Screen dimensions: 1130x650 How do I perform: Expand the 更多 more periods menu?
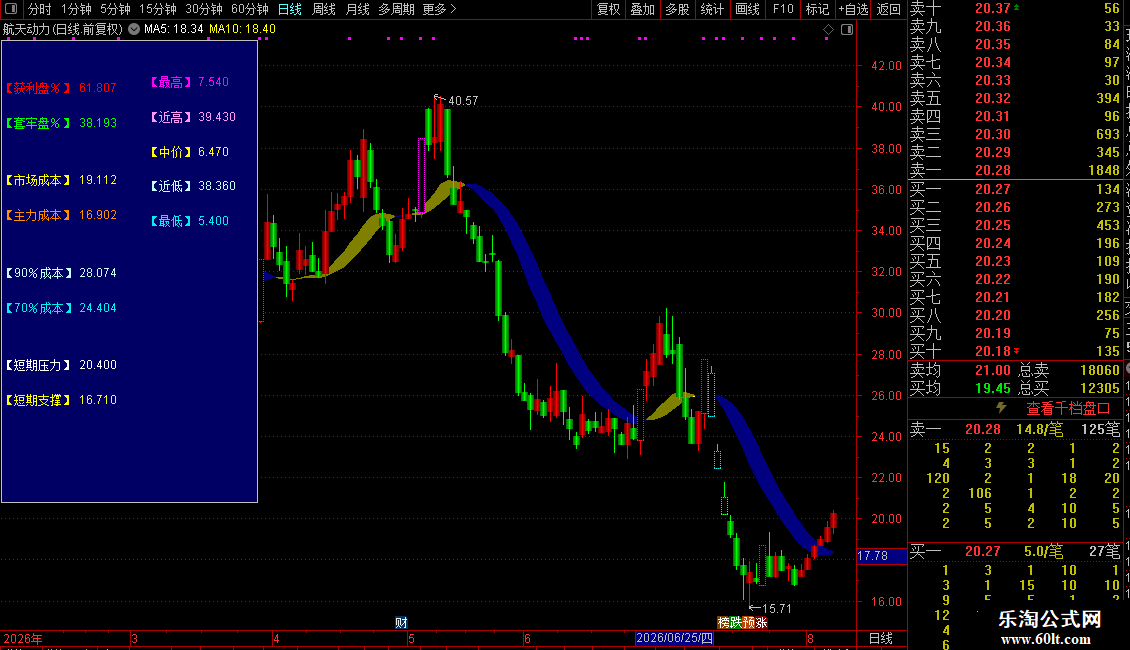click(439, 9)
